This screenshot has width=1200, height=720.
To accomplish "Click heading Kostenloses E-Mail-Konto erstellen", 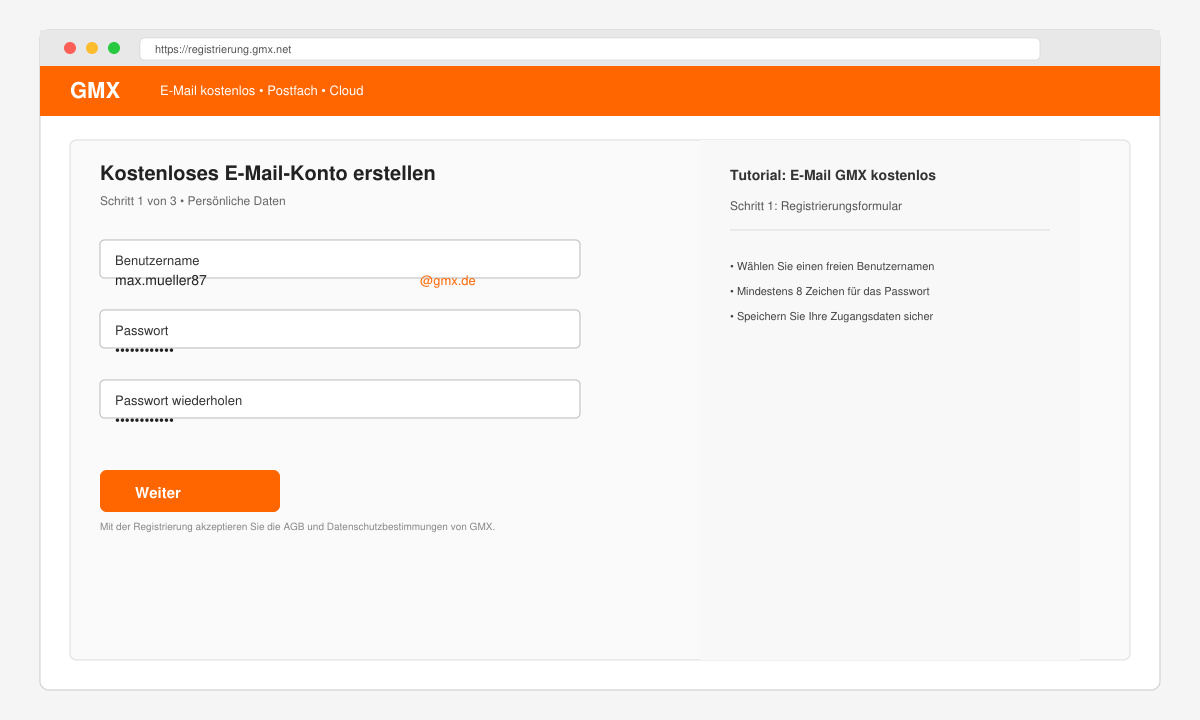I will point(268,173).
